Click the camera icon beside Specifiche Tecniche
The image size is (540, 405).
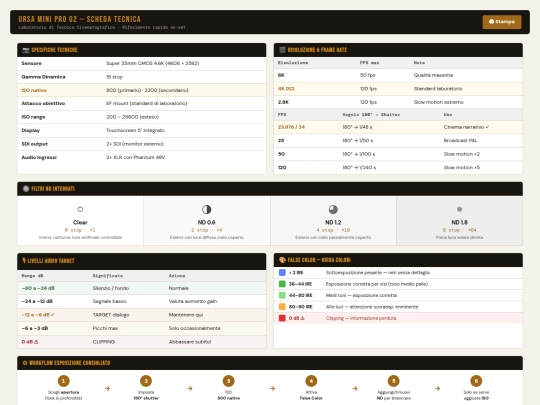[x=26, y=50]
